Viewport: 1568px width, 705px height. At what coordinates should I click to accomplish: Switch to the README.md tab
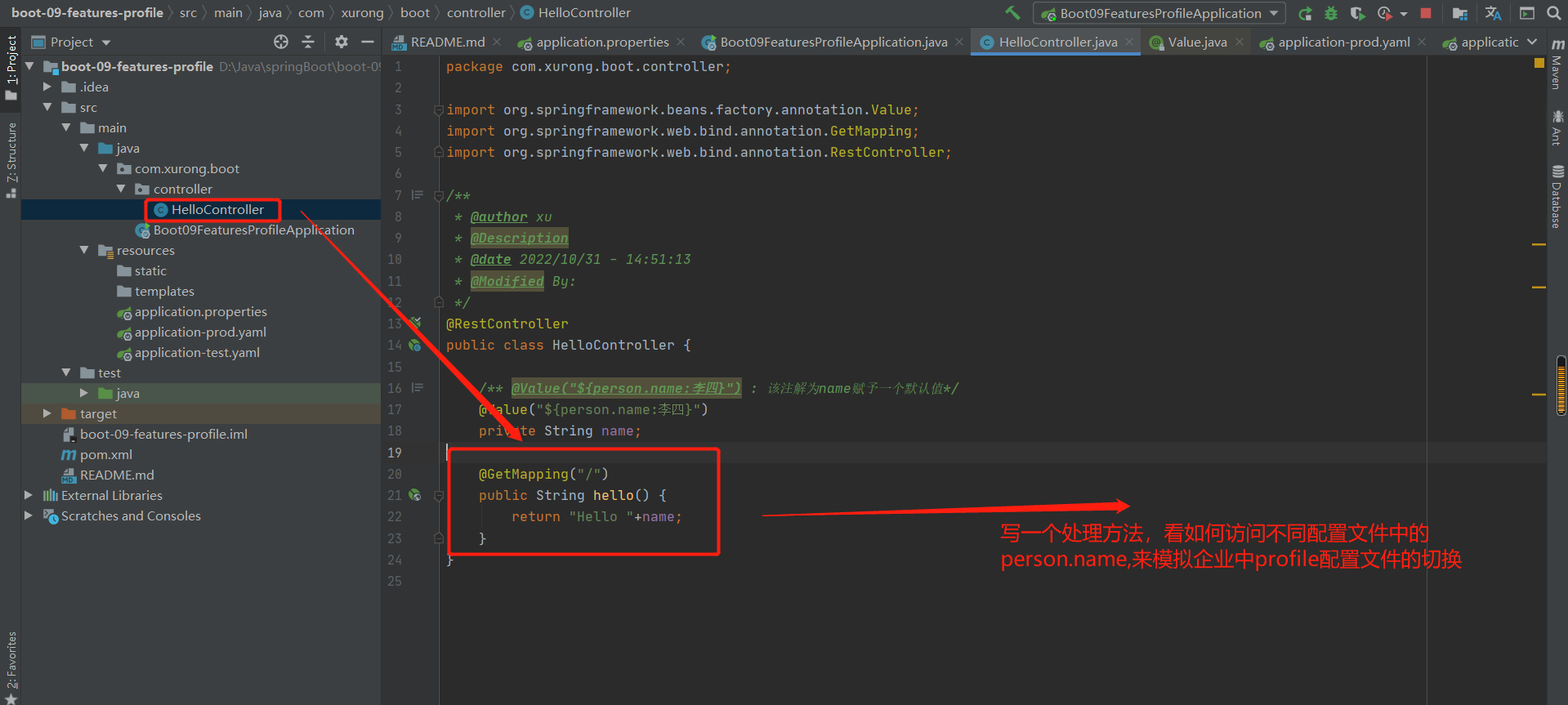447,42
